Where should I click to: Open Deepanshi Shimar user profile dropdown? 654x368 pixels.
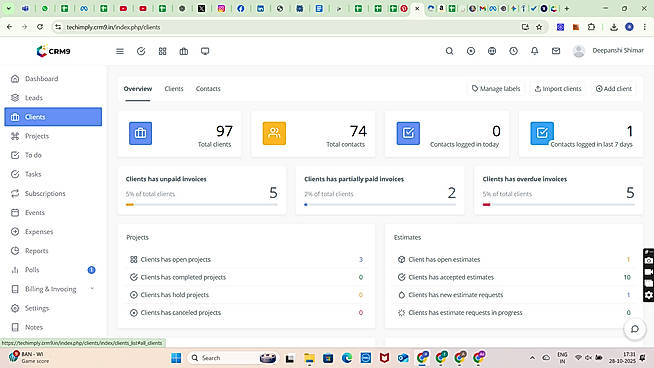point(608,51)
